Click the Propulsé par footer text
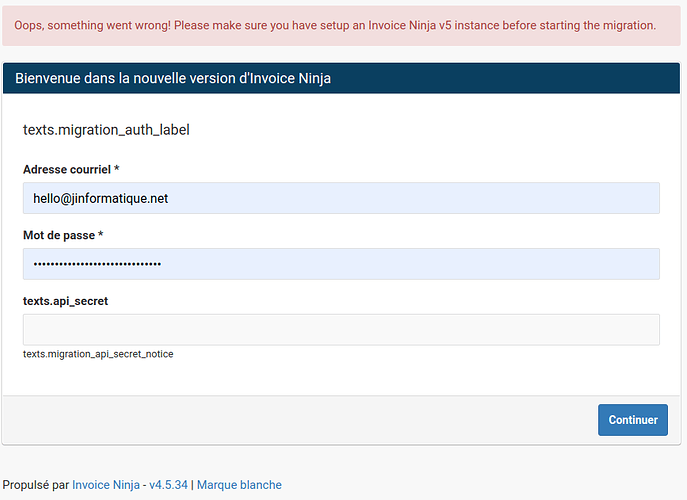Screen dimensions: 687x500 click(x=35, y=485)
